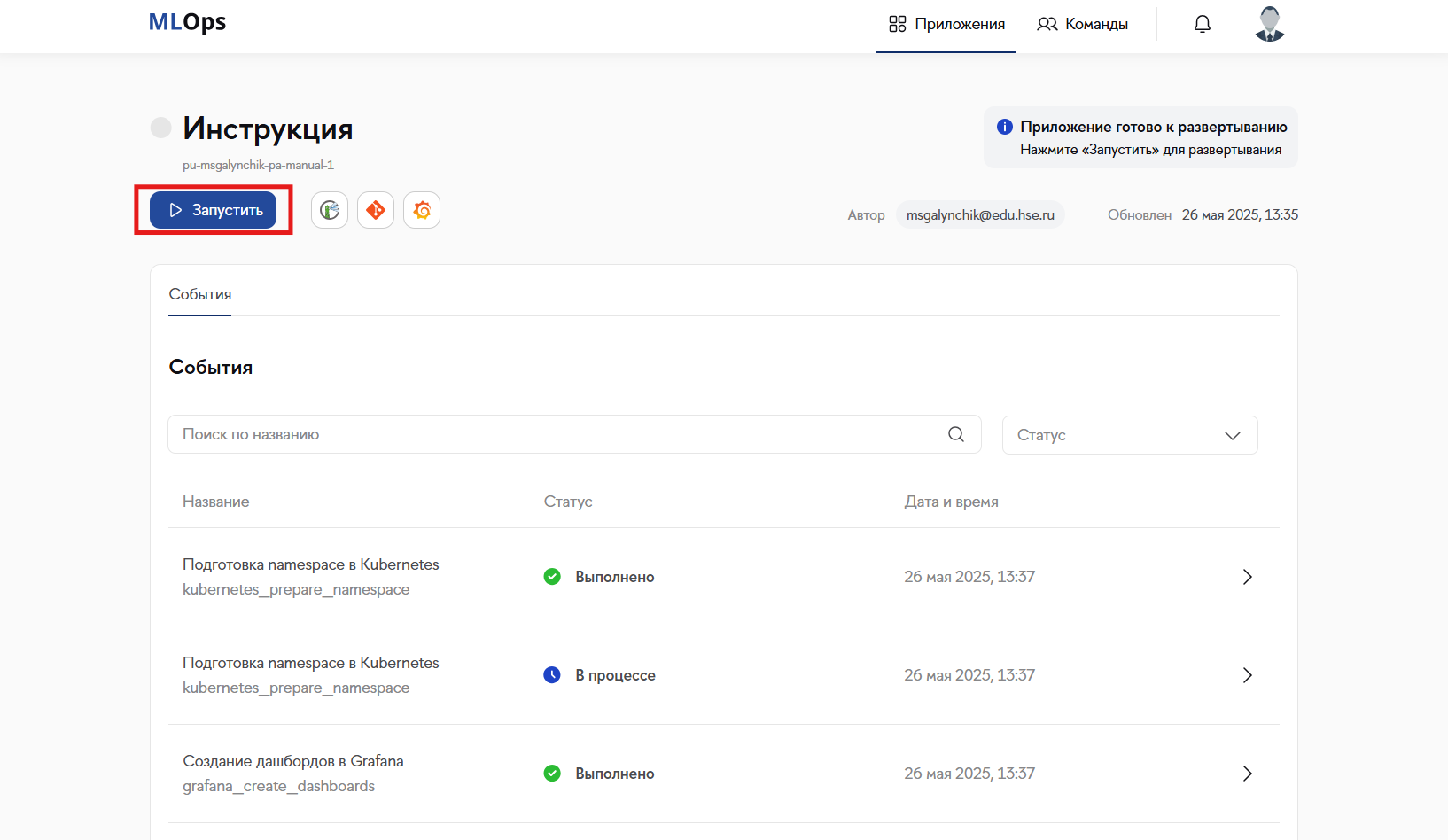This screenshot has height=840, width=1448.
Task: Open the Grafana dashboard icon
Action: pos(422,211)
